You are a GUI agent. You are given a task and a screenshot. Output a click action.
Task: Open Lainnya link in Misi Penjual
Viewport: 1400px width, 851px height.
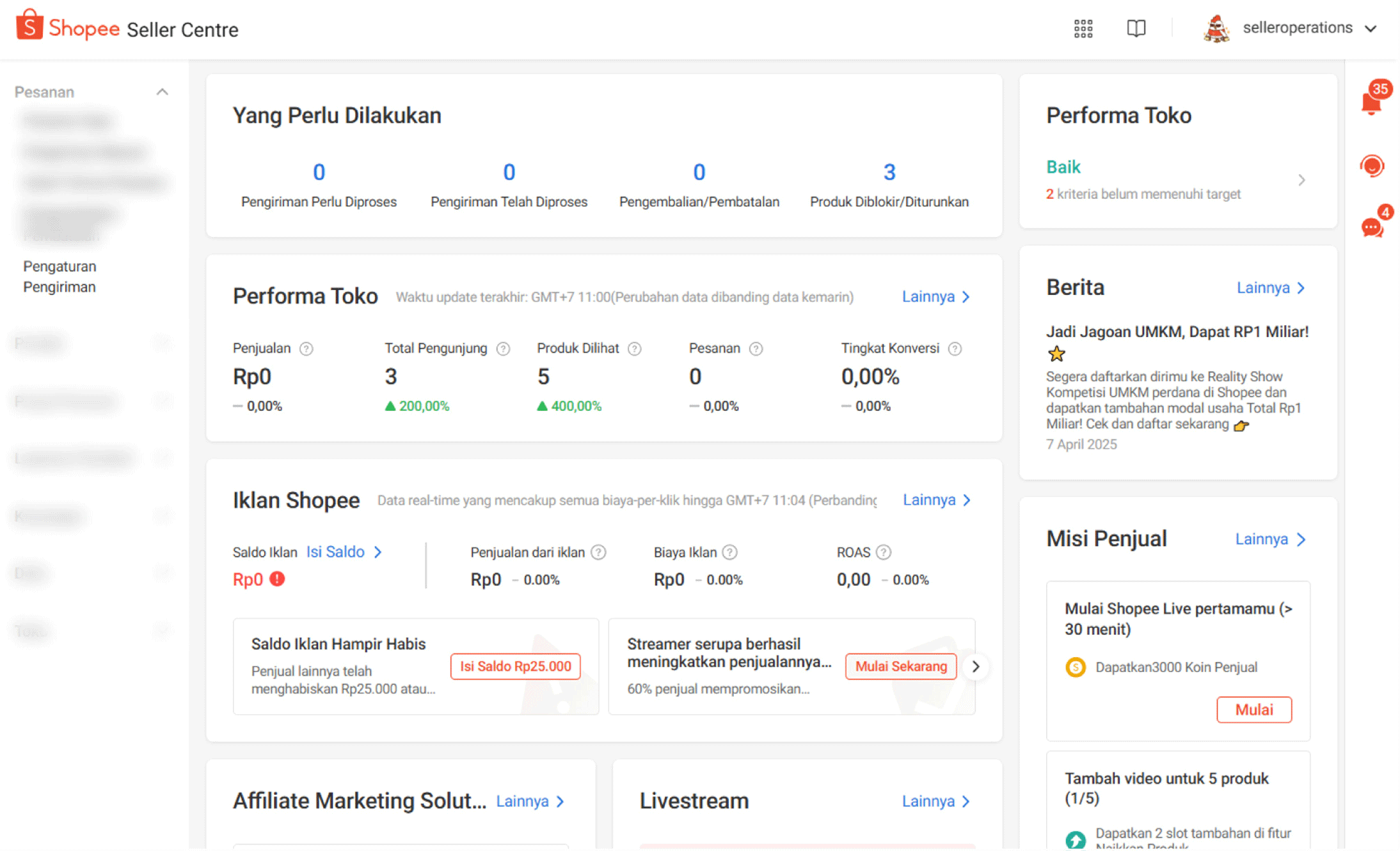pos(1270,539)
